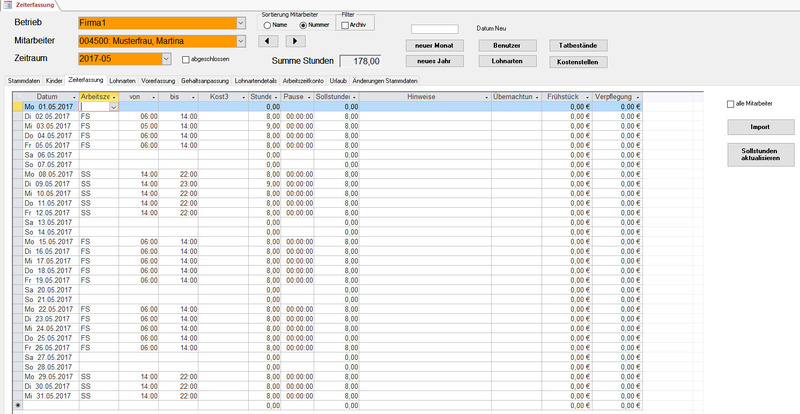Open the Mitarbeiter dropdown list
Viewport: 800px width, 414px height.
241,41
